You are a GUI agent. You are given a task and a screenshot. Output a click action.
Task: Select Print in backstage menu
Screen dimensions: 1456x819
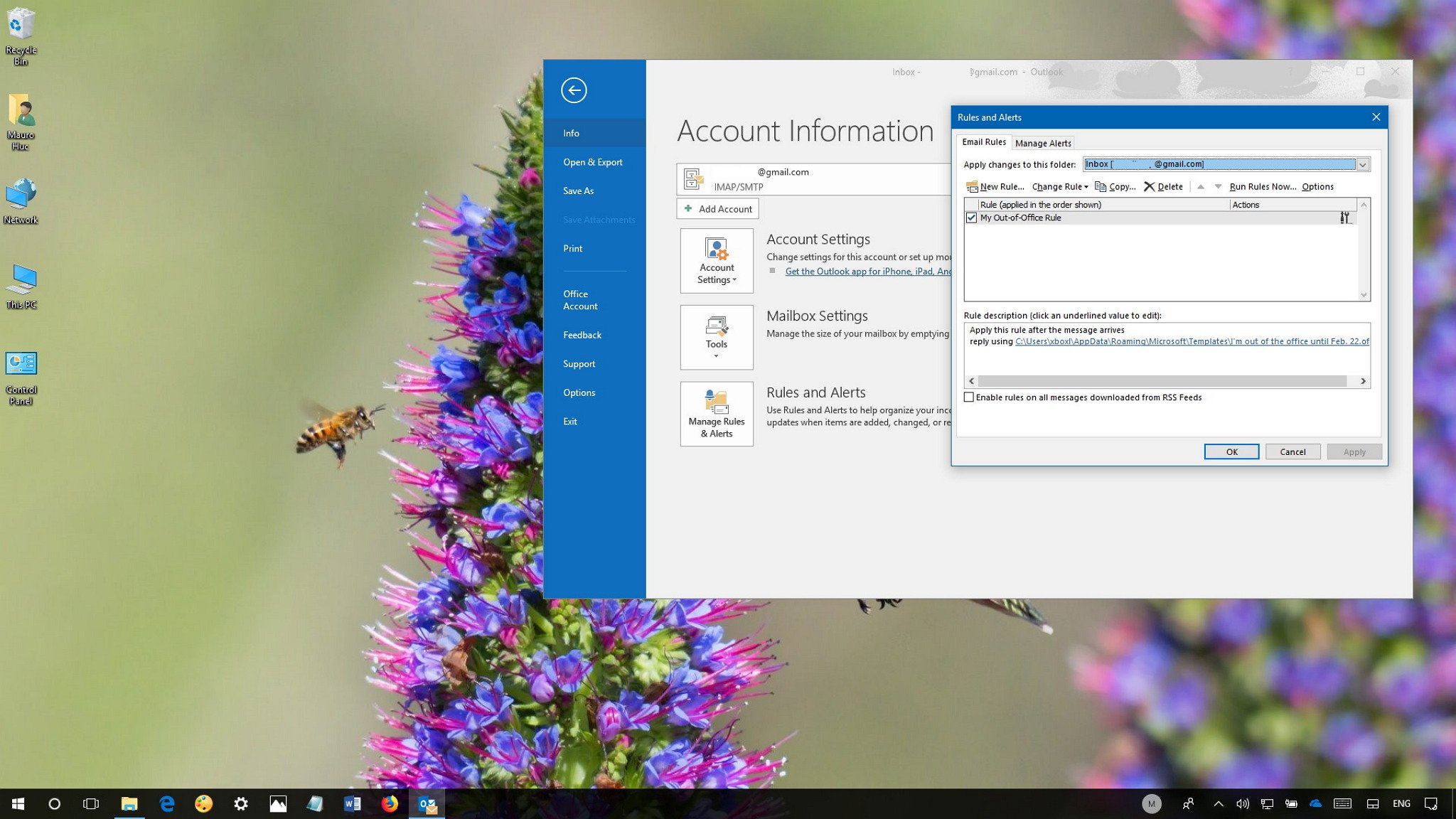594,248
